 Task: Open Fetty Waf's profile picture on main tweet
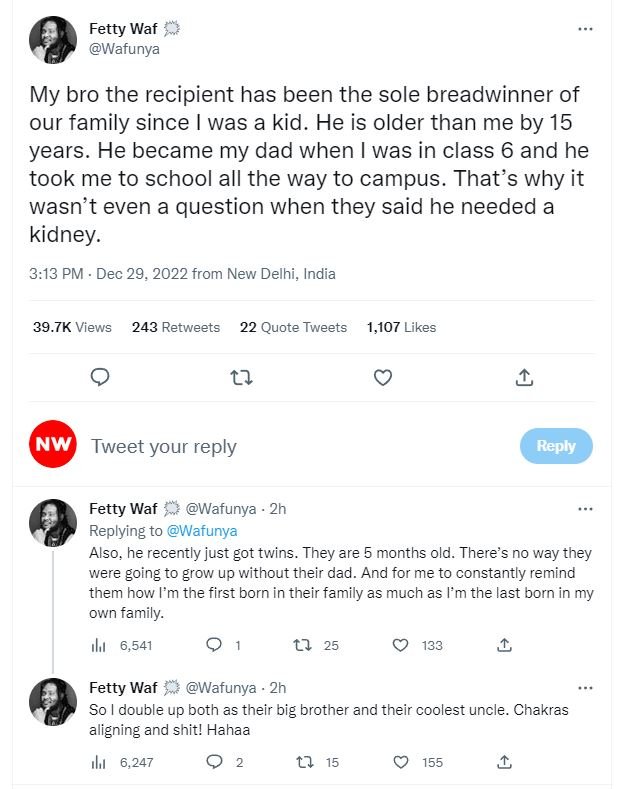pos(53,39)
